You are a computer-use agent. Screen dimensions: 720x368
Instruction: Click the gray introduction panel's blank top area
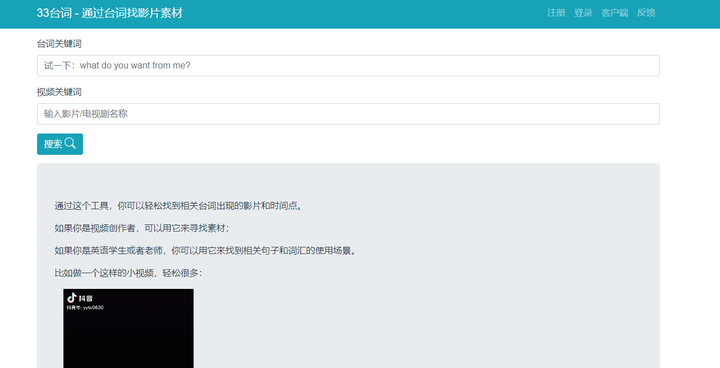(x=348, y=181)
